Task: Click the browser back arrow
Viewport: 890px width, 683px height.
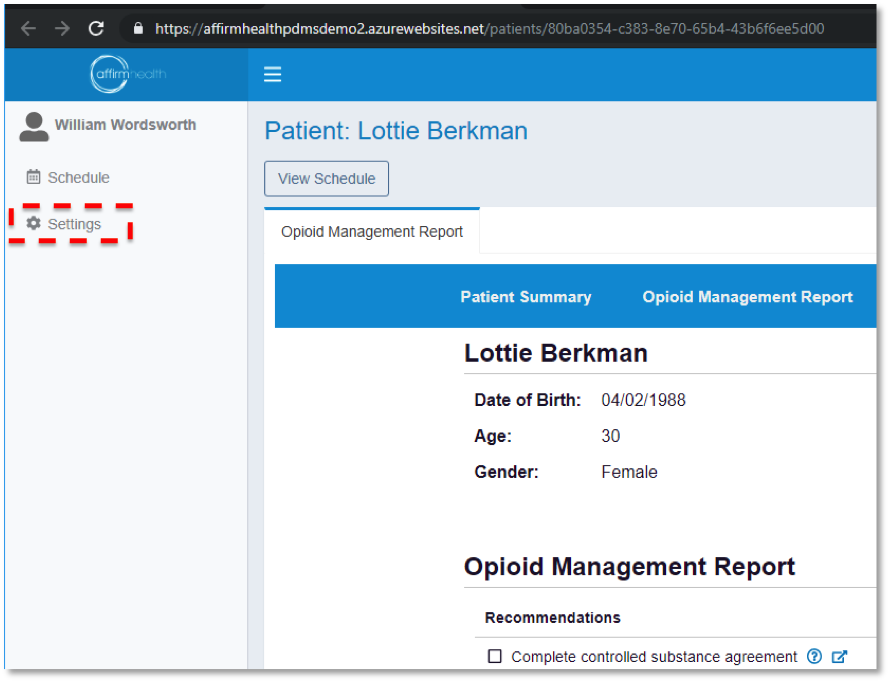Action: click(28, 28)
